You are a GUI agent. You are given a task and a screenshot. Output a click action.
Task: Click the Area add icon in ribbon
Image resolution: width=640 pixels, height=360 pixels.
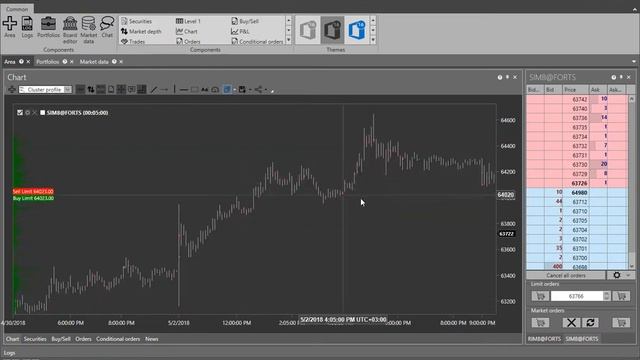coord(10,27)
